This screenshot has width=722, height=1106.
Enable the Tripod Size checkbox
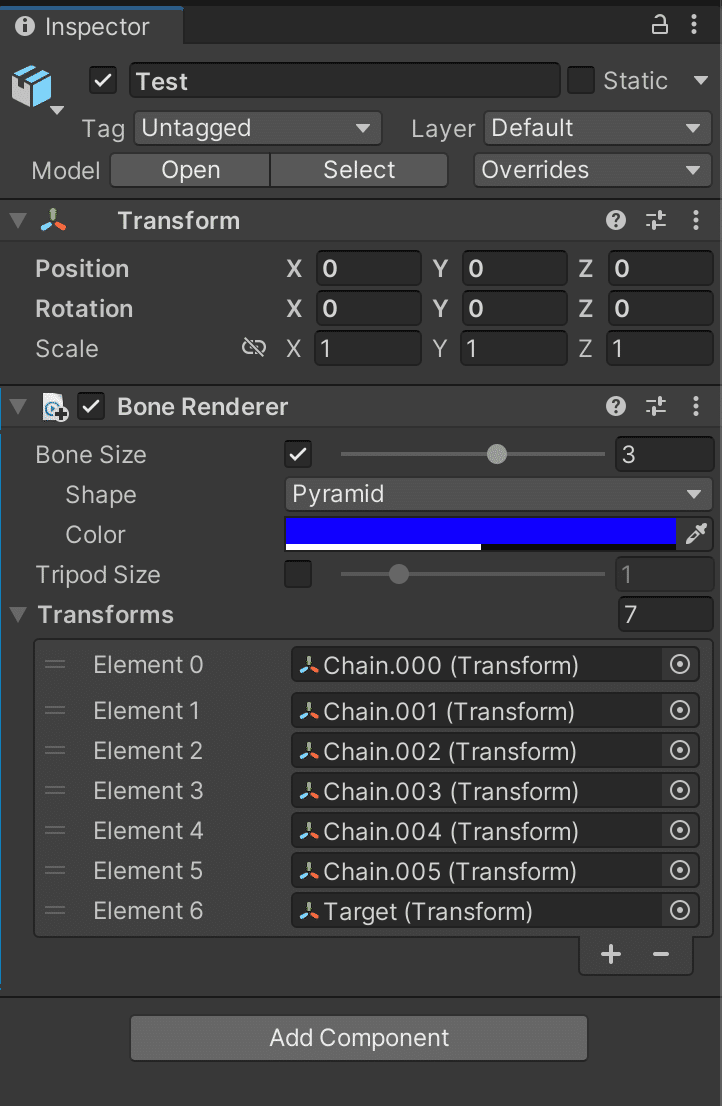click(297, 574)
